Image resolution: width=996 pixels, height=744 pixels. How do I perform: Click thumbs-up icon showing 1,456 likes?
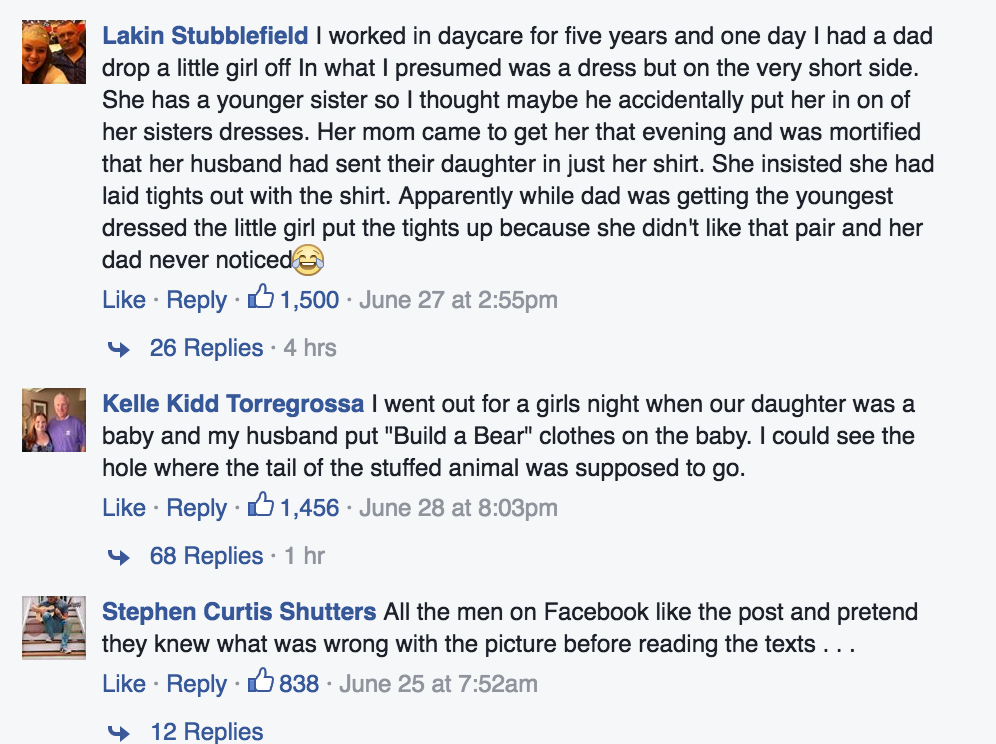pyautogui.click(x=261, y=506)
